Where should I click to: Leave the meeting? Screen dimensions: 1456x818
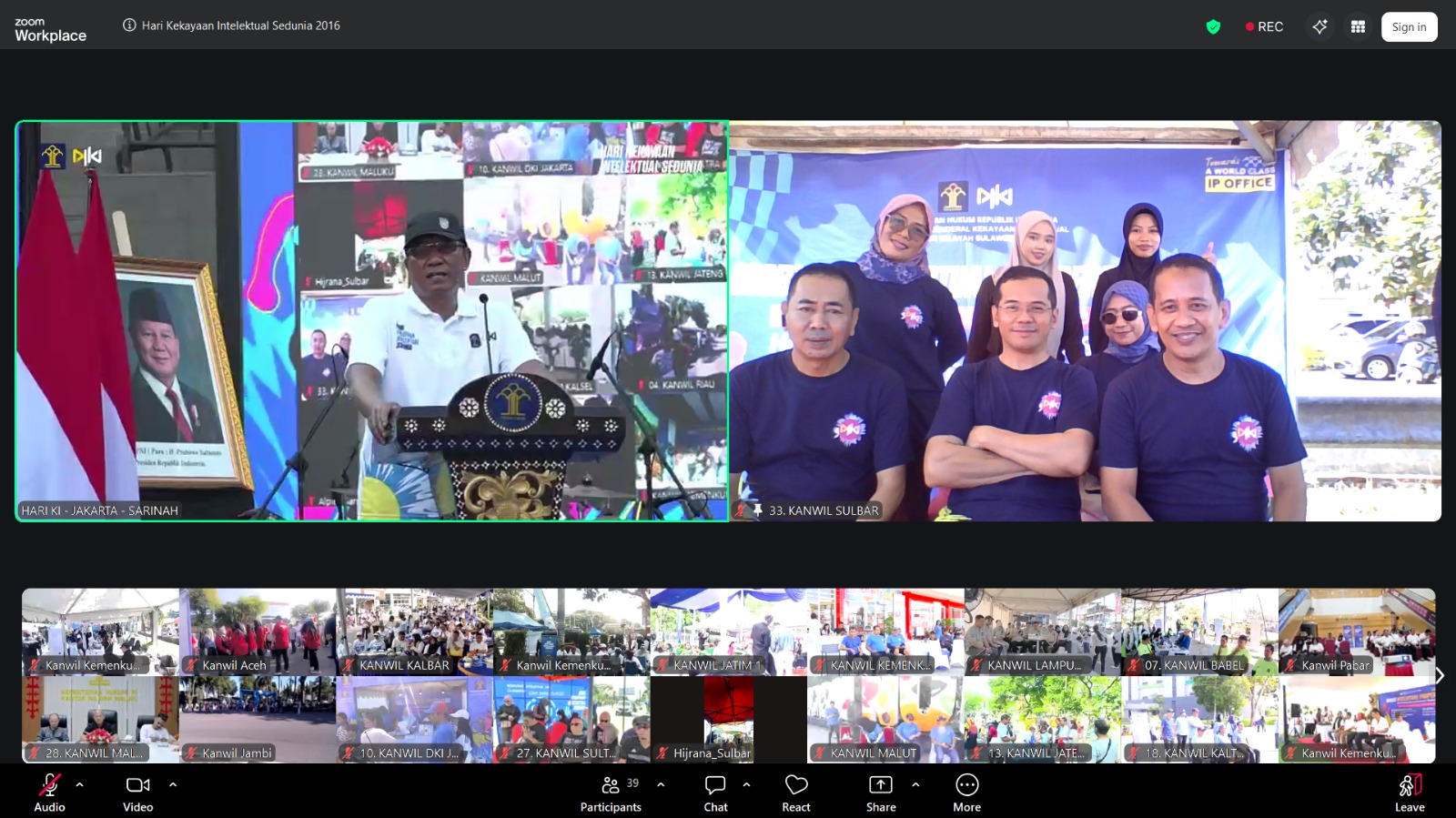pyautogui.click(x=1409, y=793)
